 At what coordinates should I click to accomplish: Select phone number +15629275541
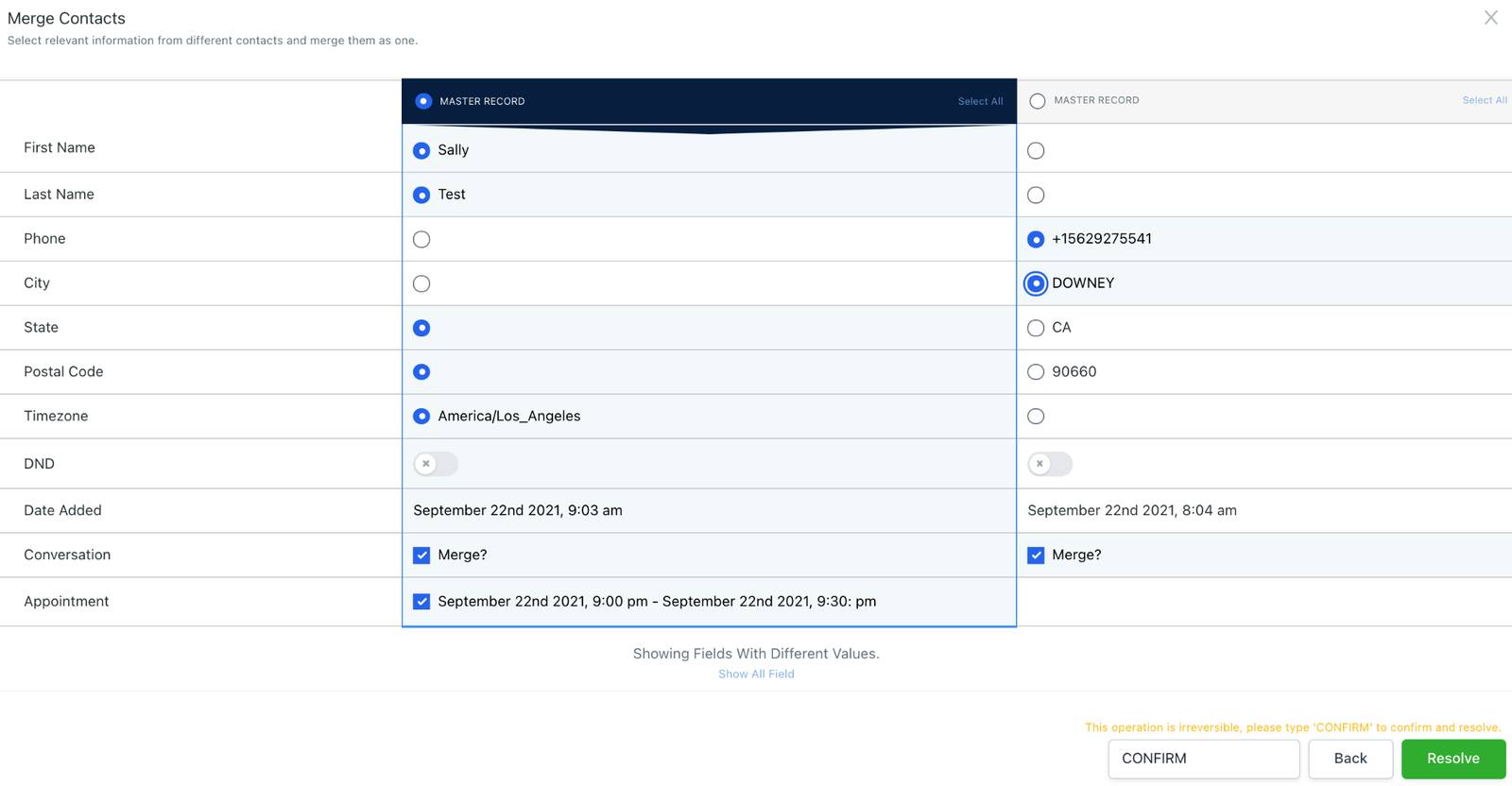click(1036, 240)
